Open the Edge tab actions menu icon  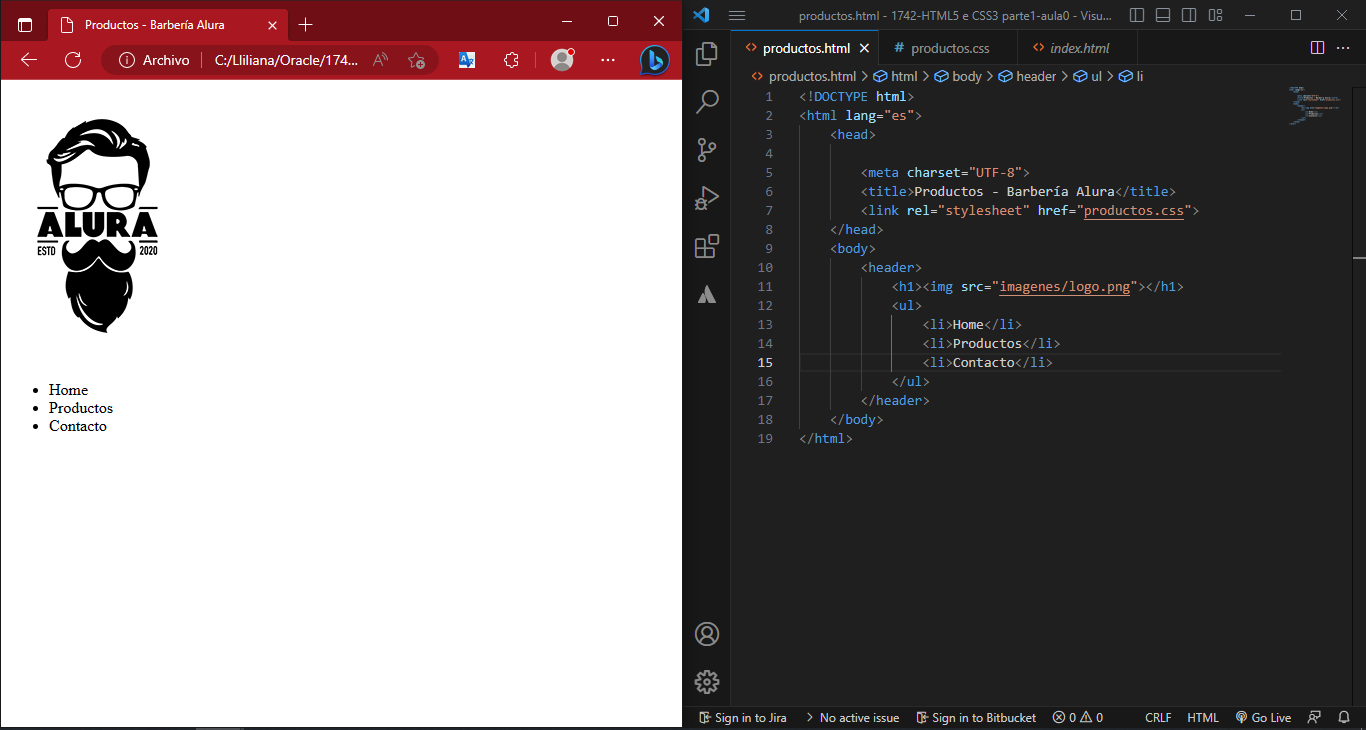tap(25, 24)
